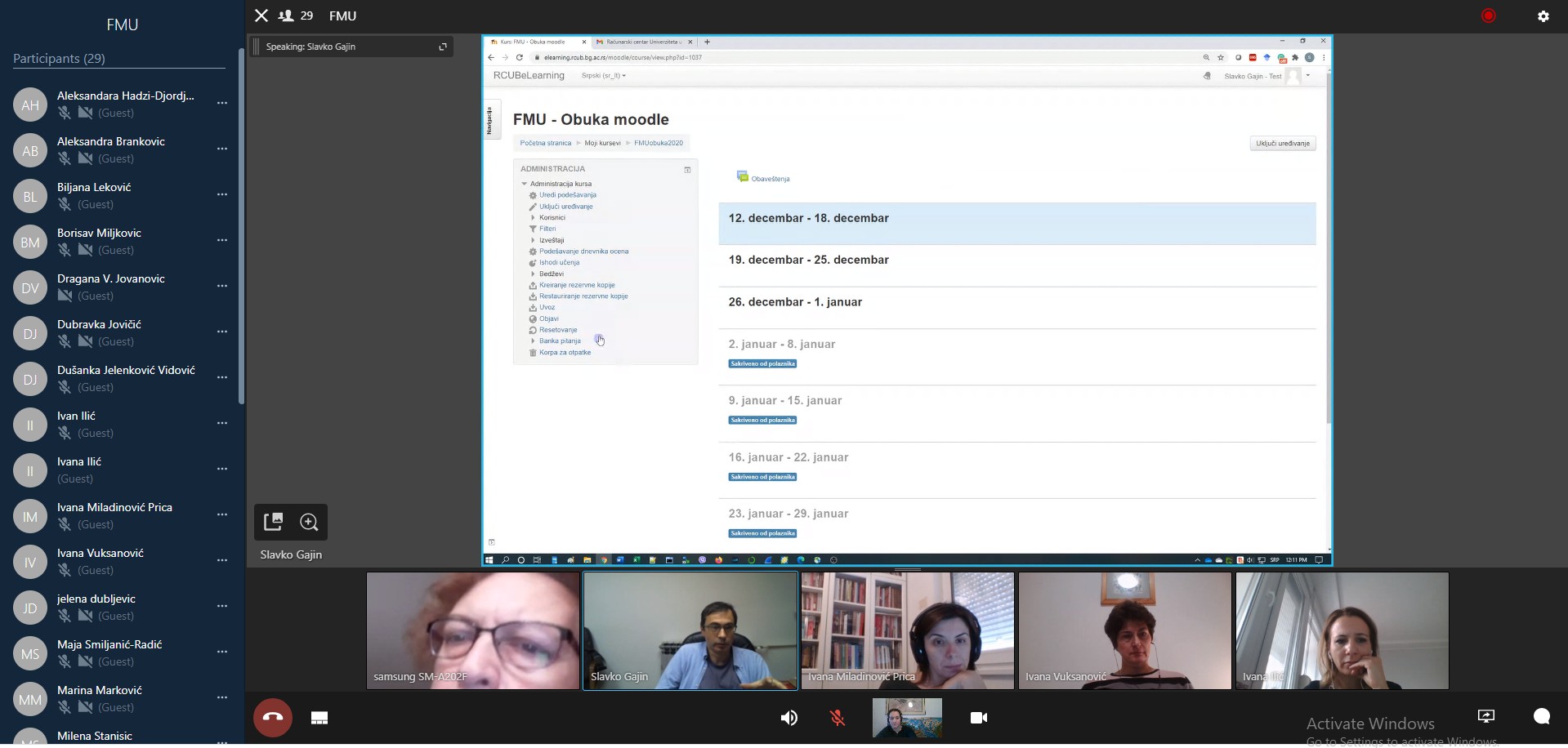Click the muted microphone icon for Aleksandra Brankovic

[65, 158]
